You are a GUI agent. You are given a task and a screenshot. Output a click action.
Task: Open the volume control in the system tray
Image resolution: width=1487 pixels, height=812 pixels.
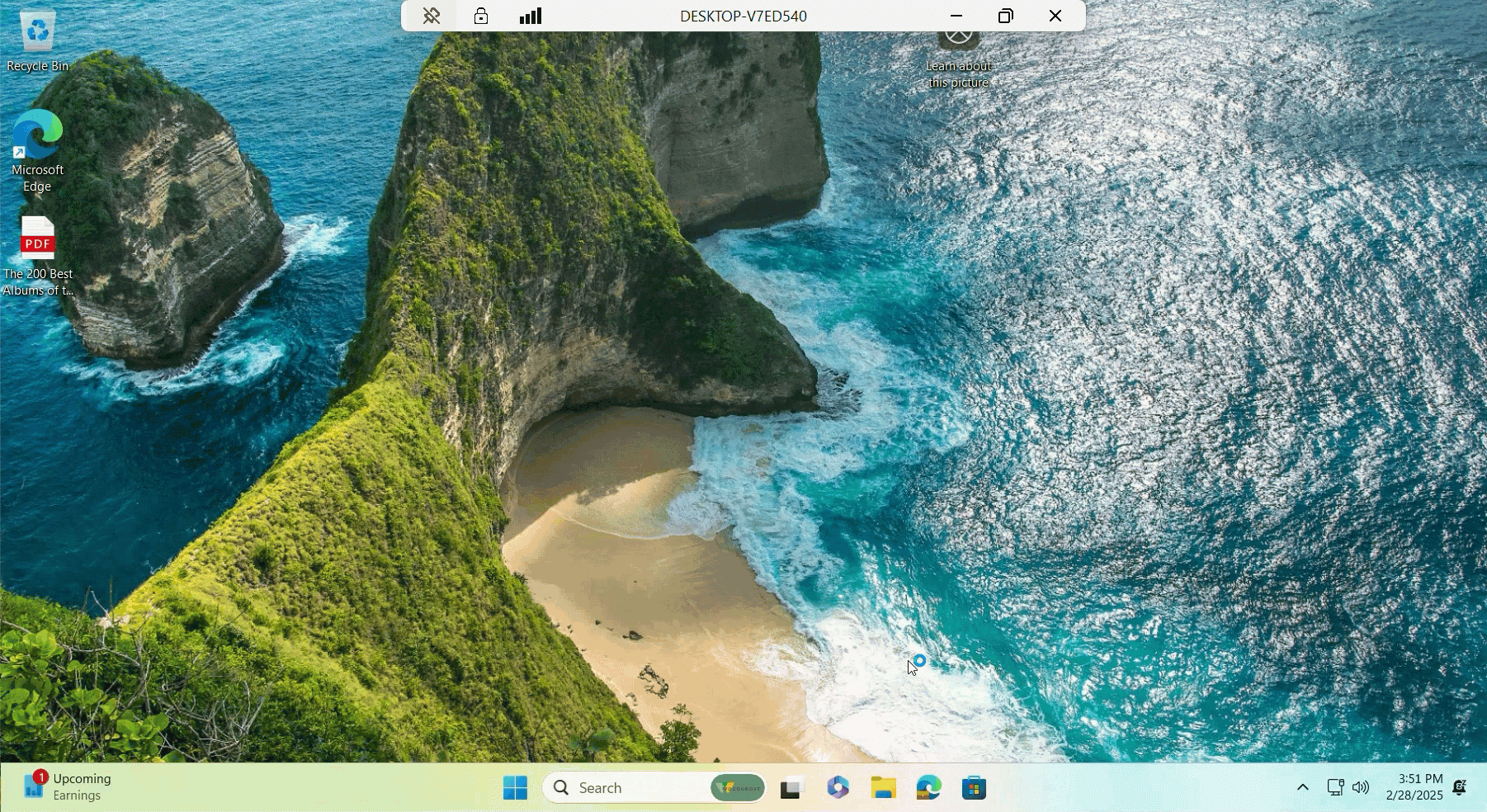pos(1360,788)
